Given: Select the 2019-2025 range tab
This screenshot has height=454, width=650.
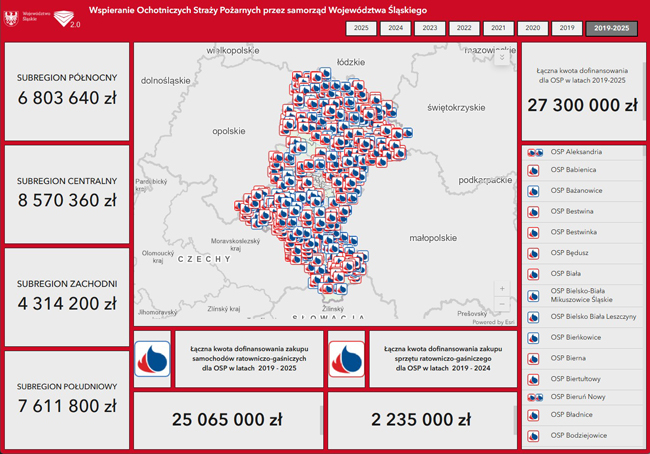Looking at the screenshot, I should [611, 29].
